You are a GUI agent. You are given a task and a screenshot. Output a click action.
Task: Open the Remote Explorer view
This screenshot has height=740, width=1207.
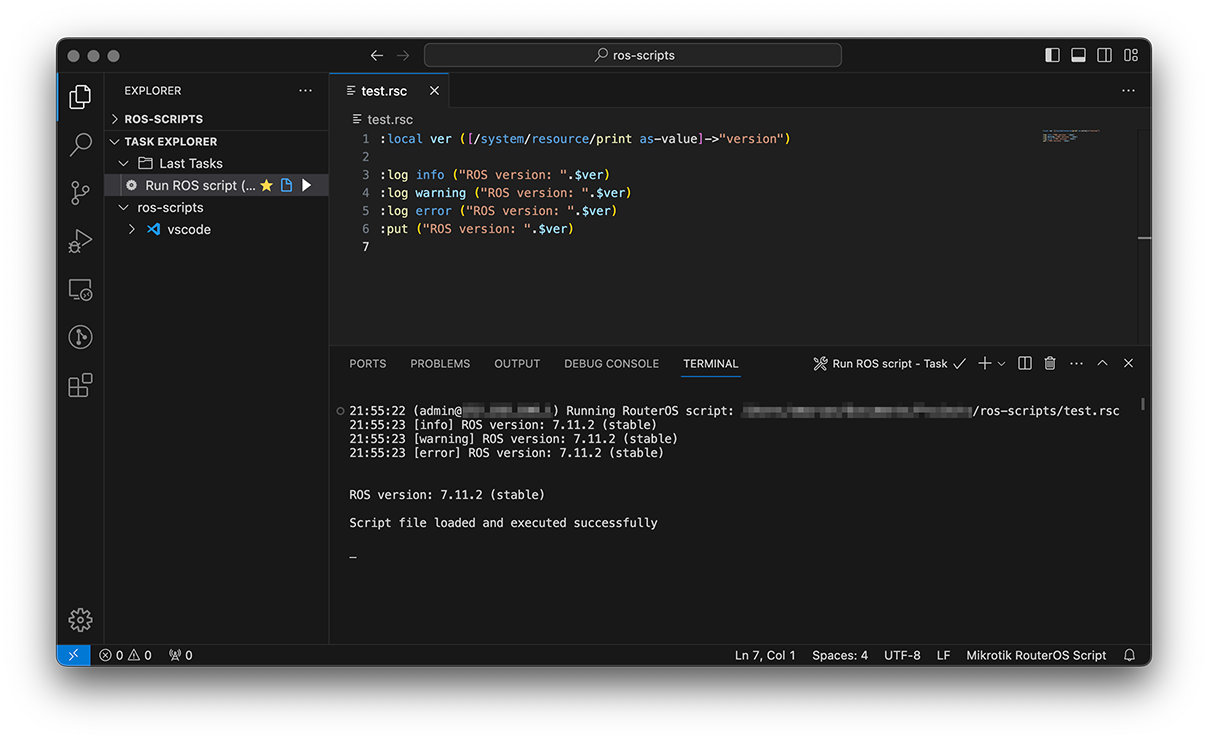coord(80,290)
